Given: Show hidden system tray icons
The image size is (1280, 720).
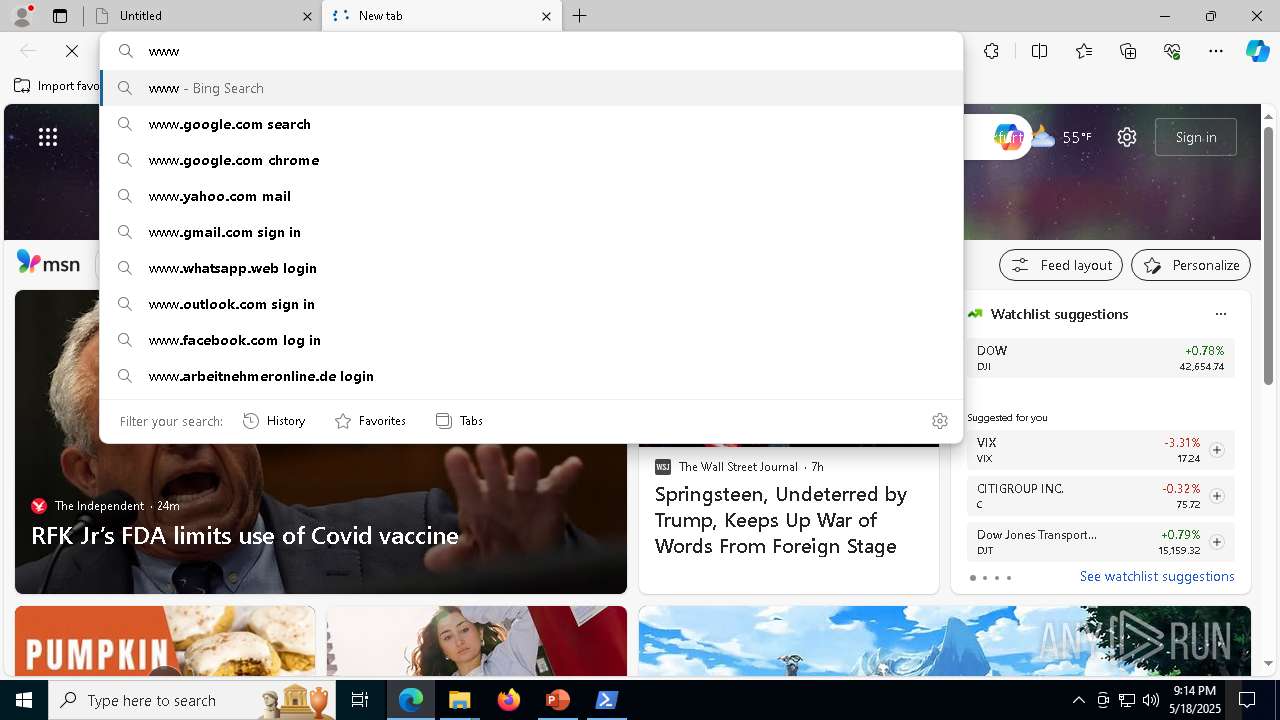Looking at the screenshot, I should (1078, 700).
